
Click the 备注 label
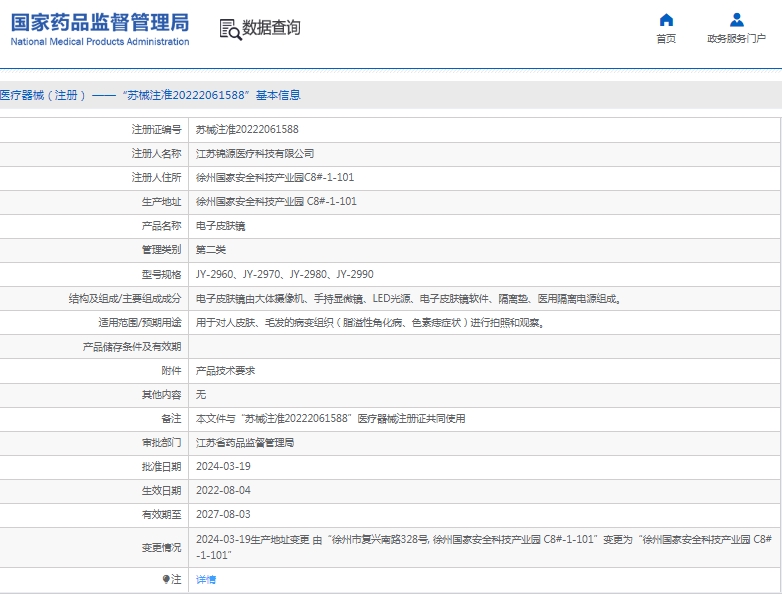tap(171, 418)
